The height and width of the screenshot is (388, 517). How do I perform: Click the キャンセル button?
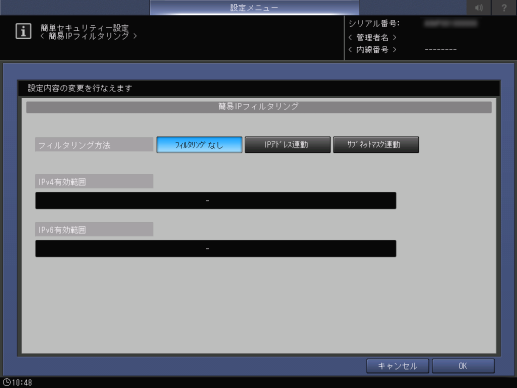(x=397, y=366)
